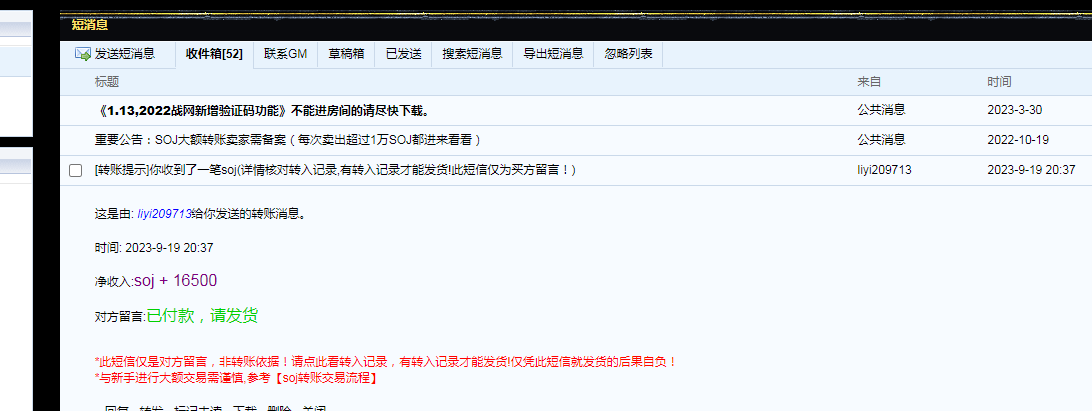The height and width of the screenshot is (411, 1092).
Task: Open the 【soj转账交易流程】 reference link
Action: click(326, 378)
